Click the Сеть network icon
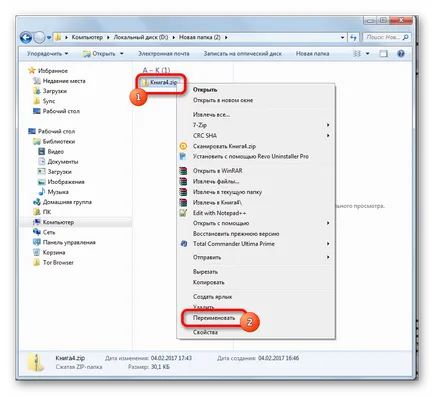 pos(37,232)
